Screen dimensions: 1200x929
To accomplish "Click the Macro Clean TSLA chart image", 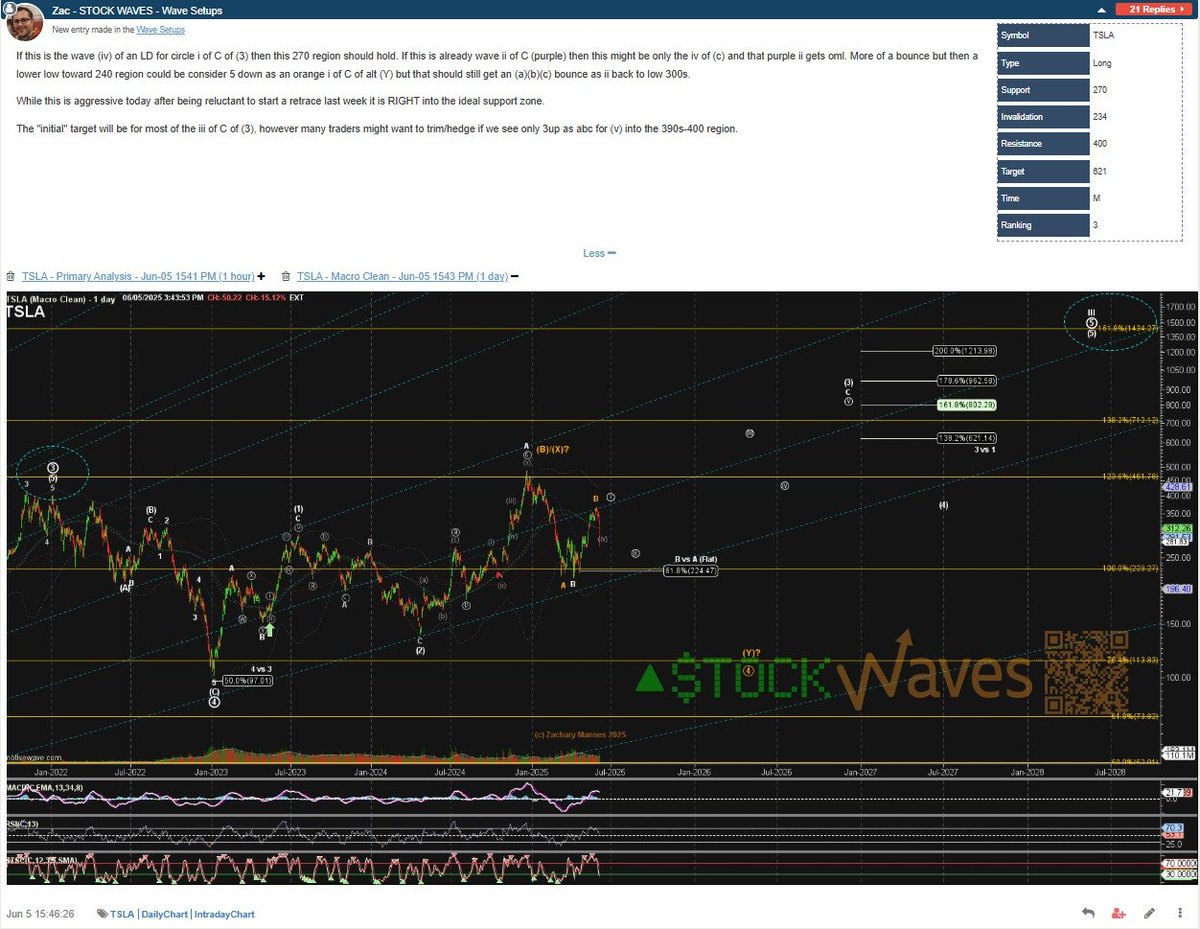I will point(600,588).
